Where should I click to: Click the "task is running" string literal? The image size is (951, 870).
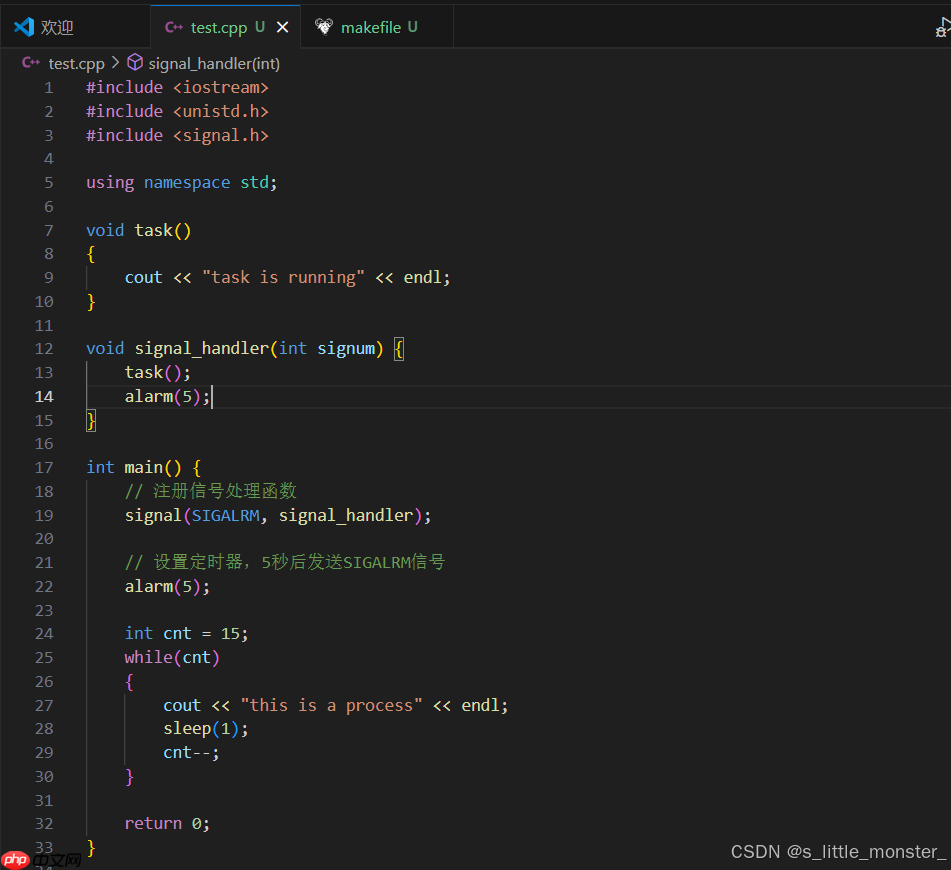[284, 278]
